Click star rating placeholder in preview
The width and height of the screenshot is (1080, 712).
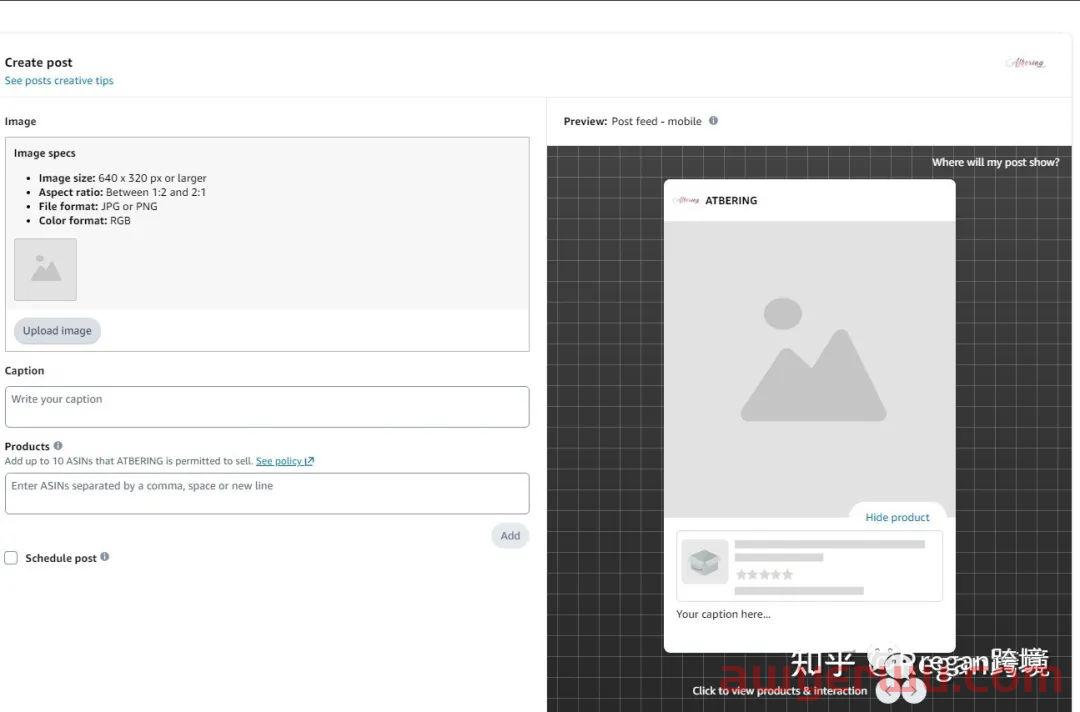(764, 574)
